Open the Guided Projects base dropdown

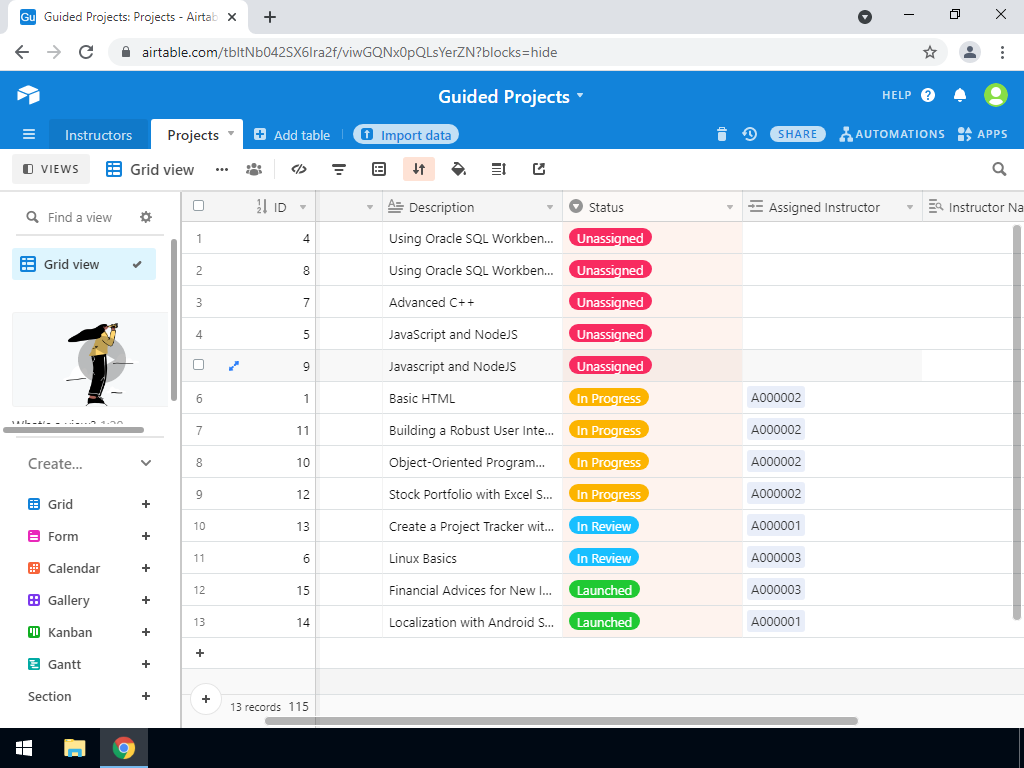(579, 96)
